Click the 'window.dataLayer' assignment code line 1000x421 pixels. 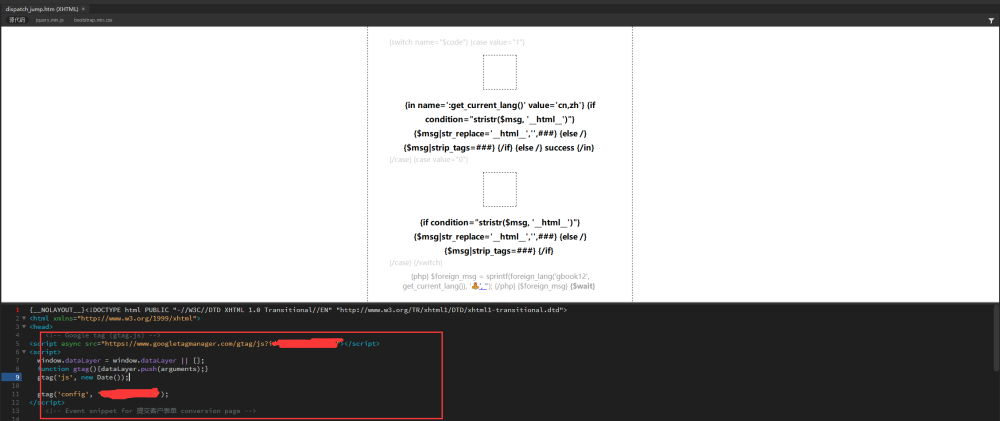121,360
